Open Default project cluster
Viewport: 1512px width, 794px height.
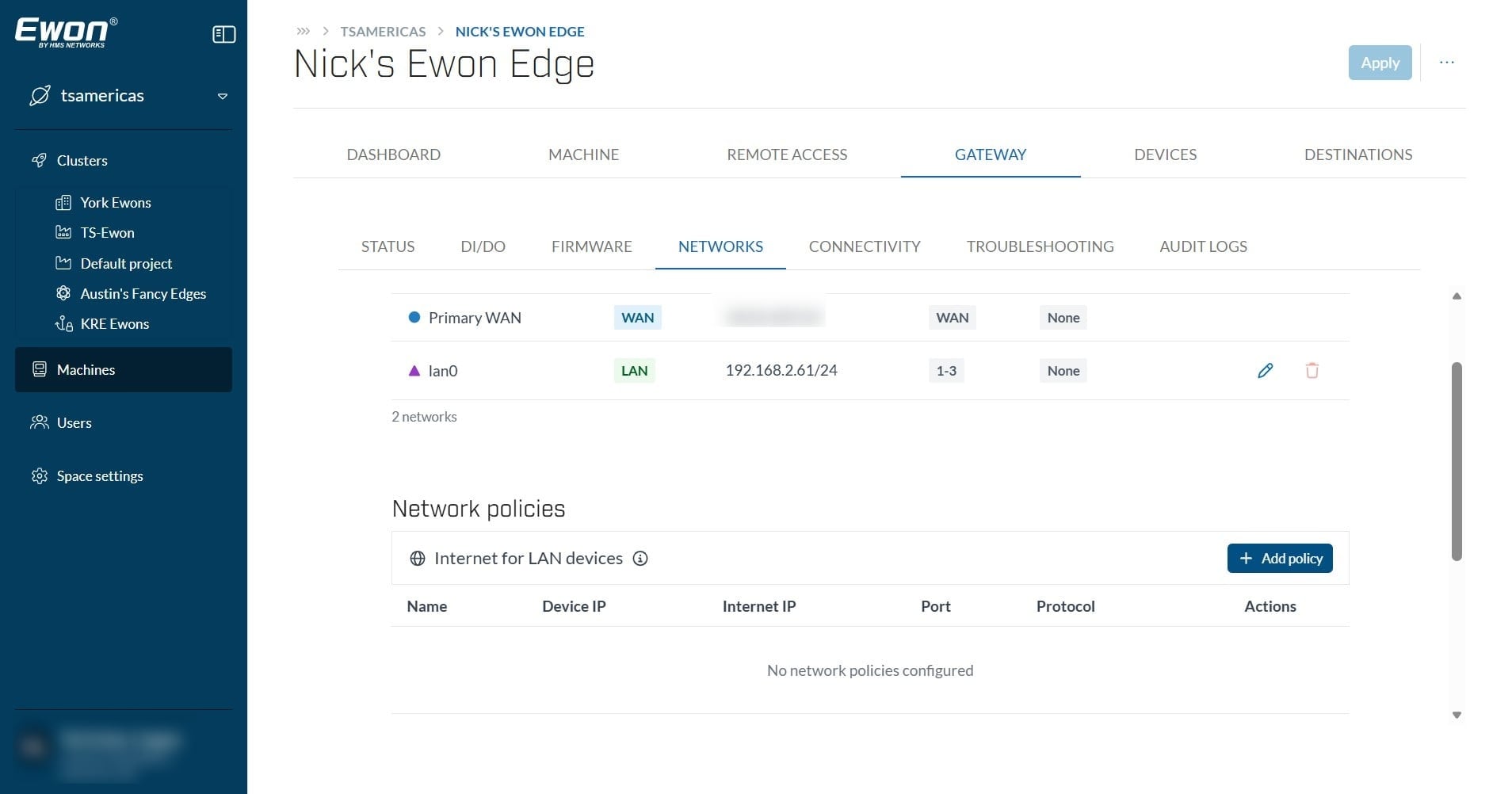[x=126, y=263]
